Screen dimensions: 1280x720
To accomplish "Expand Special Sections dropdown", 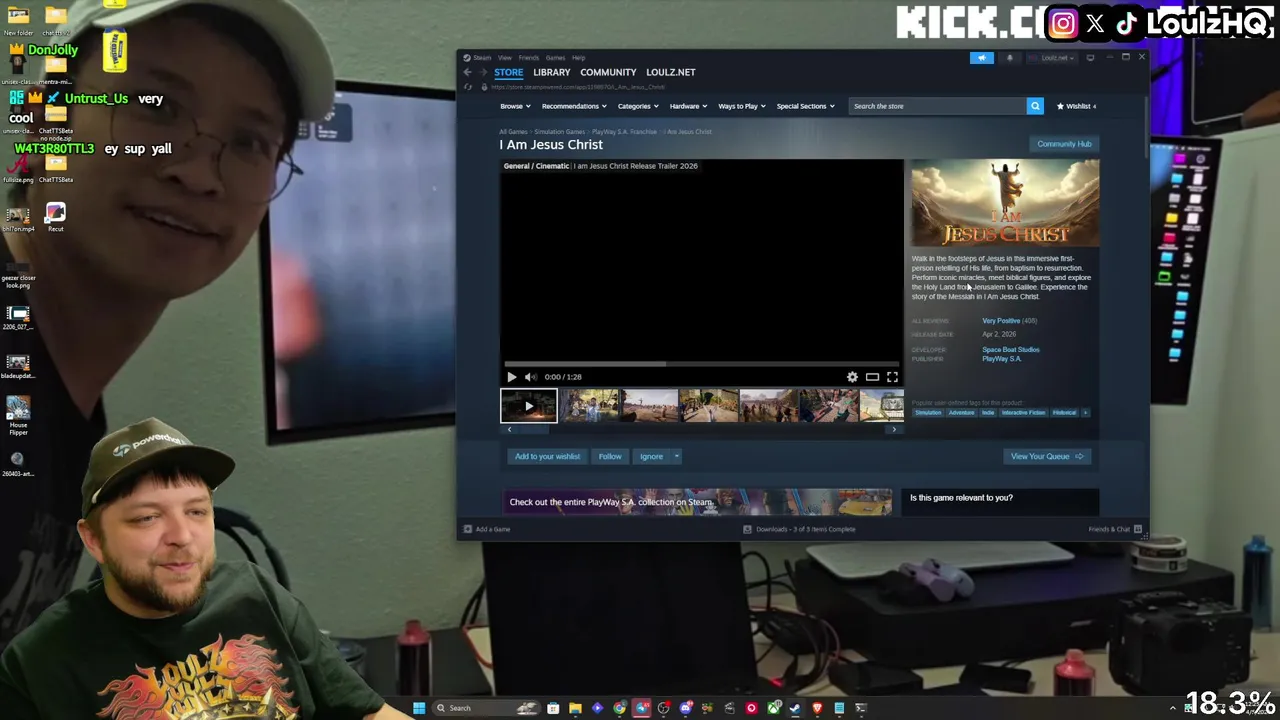I will (805, 106).
